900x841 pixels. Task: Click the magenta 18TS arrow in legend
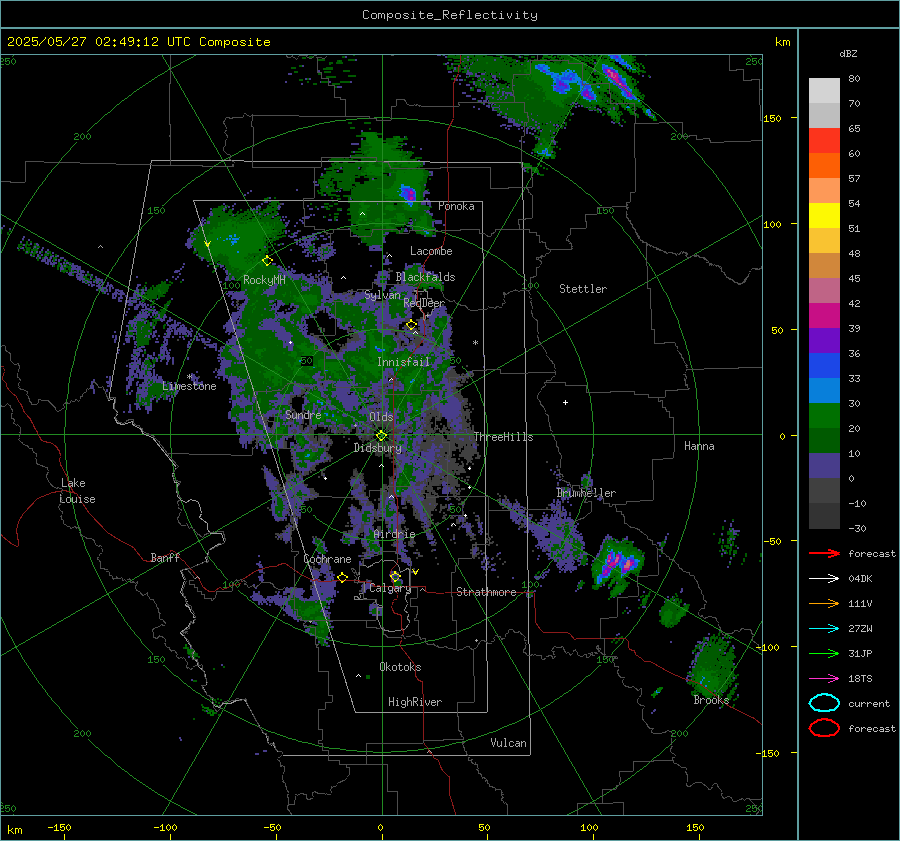[824, 679]
